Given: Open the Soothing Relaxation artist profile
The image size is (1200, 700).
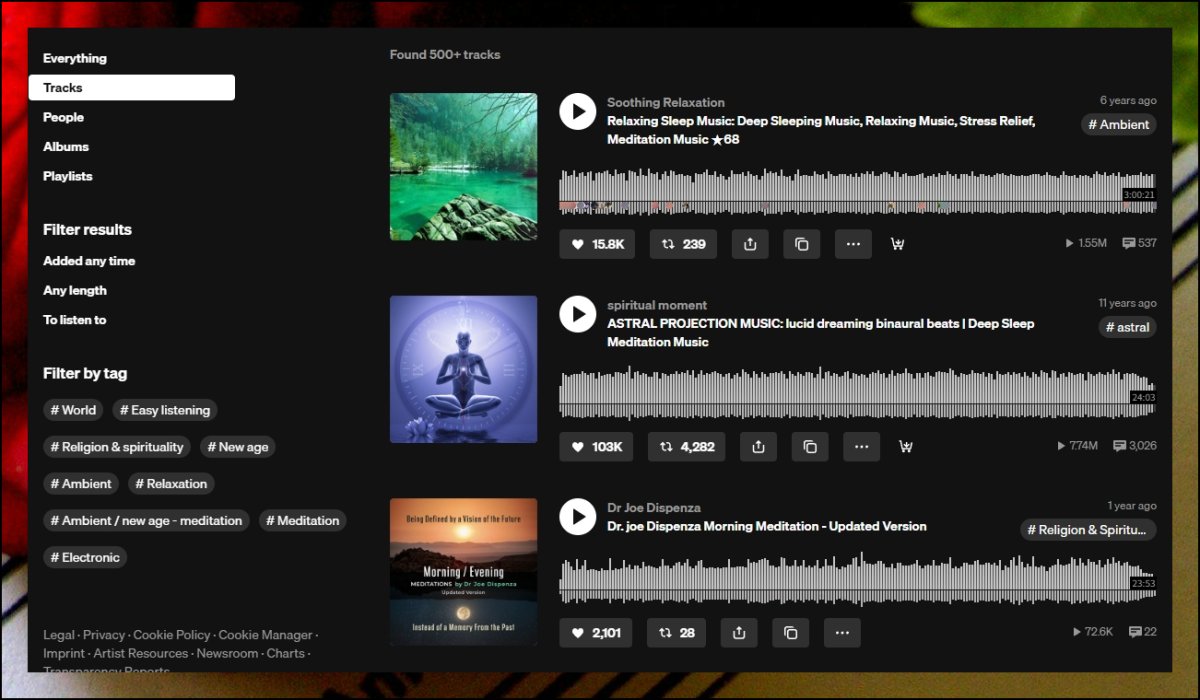Looking at the screenshot, I should pyautogui.click(x=666, y=102).
